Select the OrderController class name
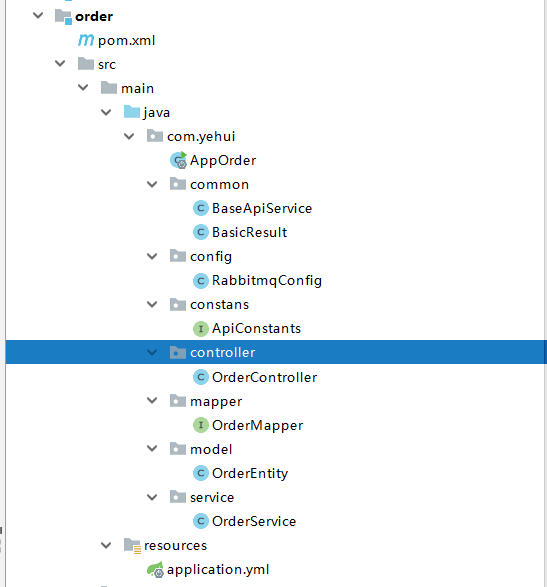The image size is (547, 587). (x=265, y=377)
